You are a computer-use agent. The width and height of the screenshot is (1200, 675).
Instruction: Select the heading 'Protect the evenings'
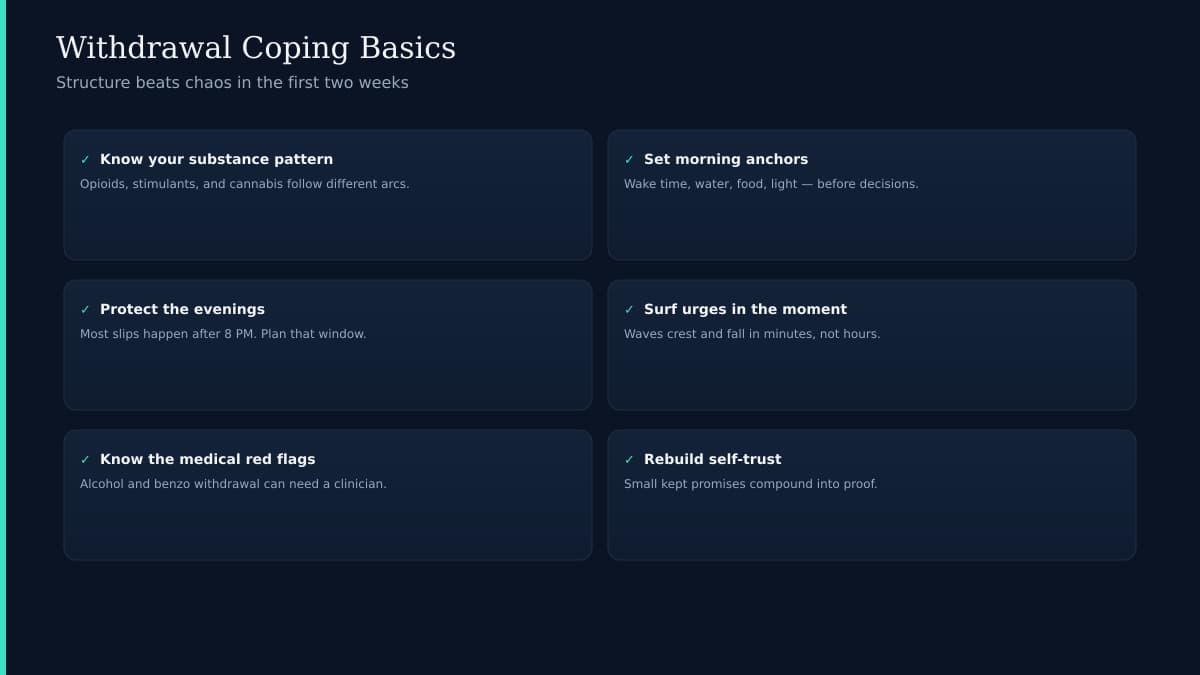pos(182,309)
